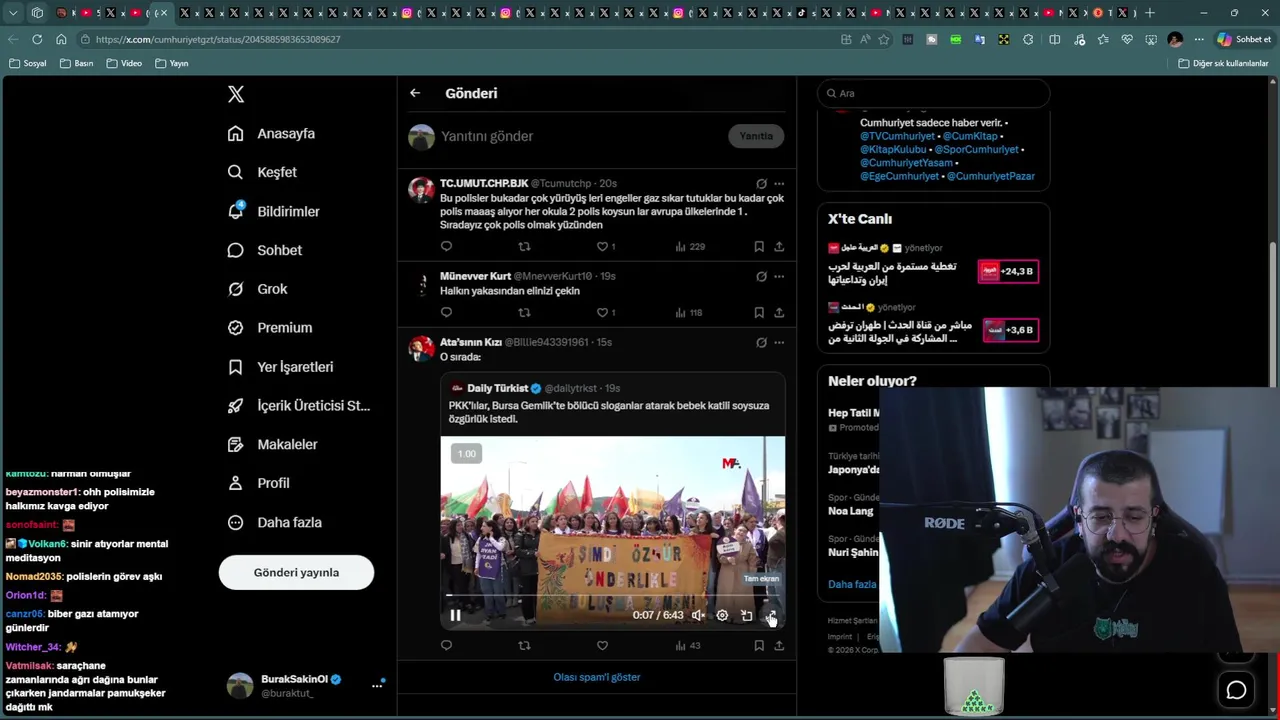Reply to TC.UMUT.CHP.BJK's comment
The image size is (1280, 720).
(446, 246)
